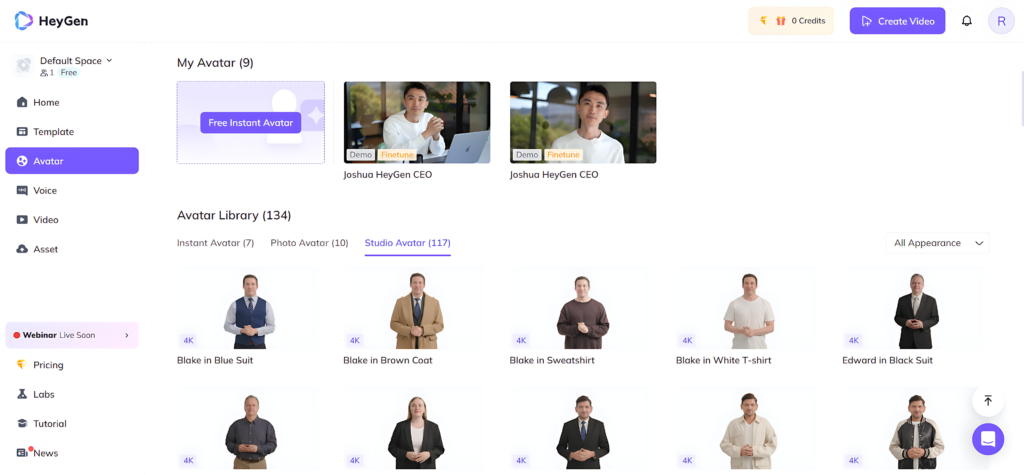This screenshot has width=1024, height=475.
Task: Click the Blake in White T-shirt label
Action: point(724,360)
